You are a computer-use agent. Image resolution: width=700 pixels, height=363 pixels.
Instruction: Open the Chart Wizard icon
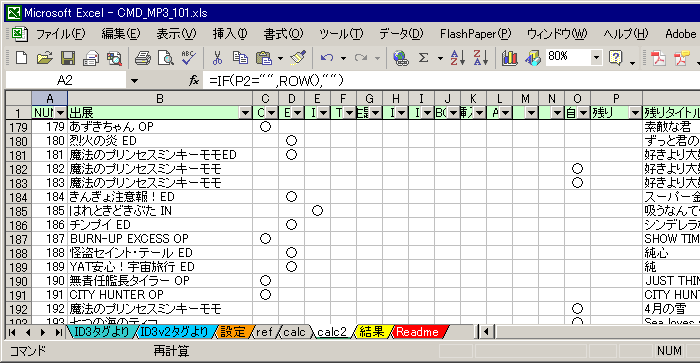(x=509, y=58)
